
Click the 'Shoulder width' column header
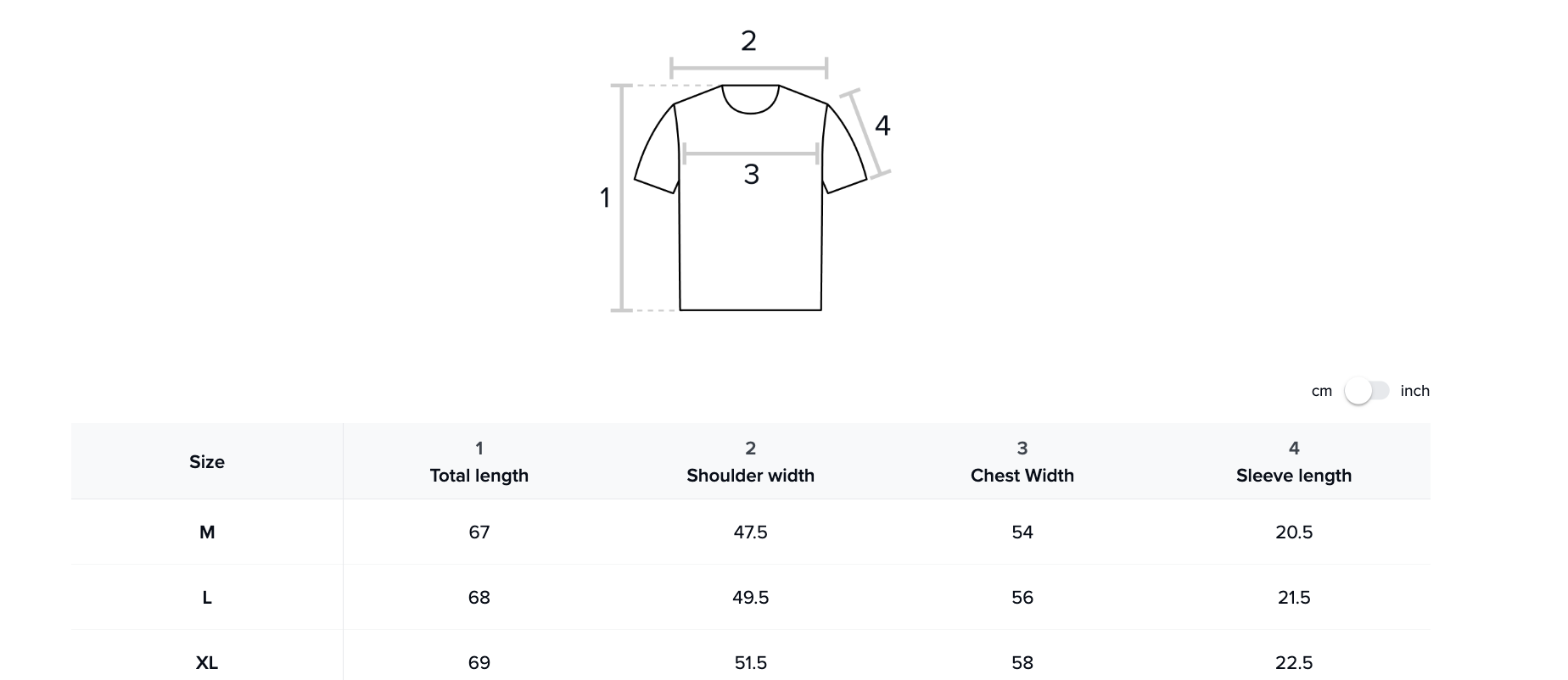(750, 476)
